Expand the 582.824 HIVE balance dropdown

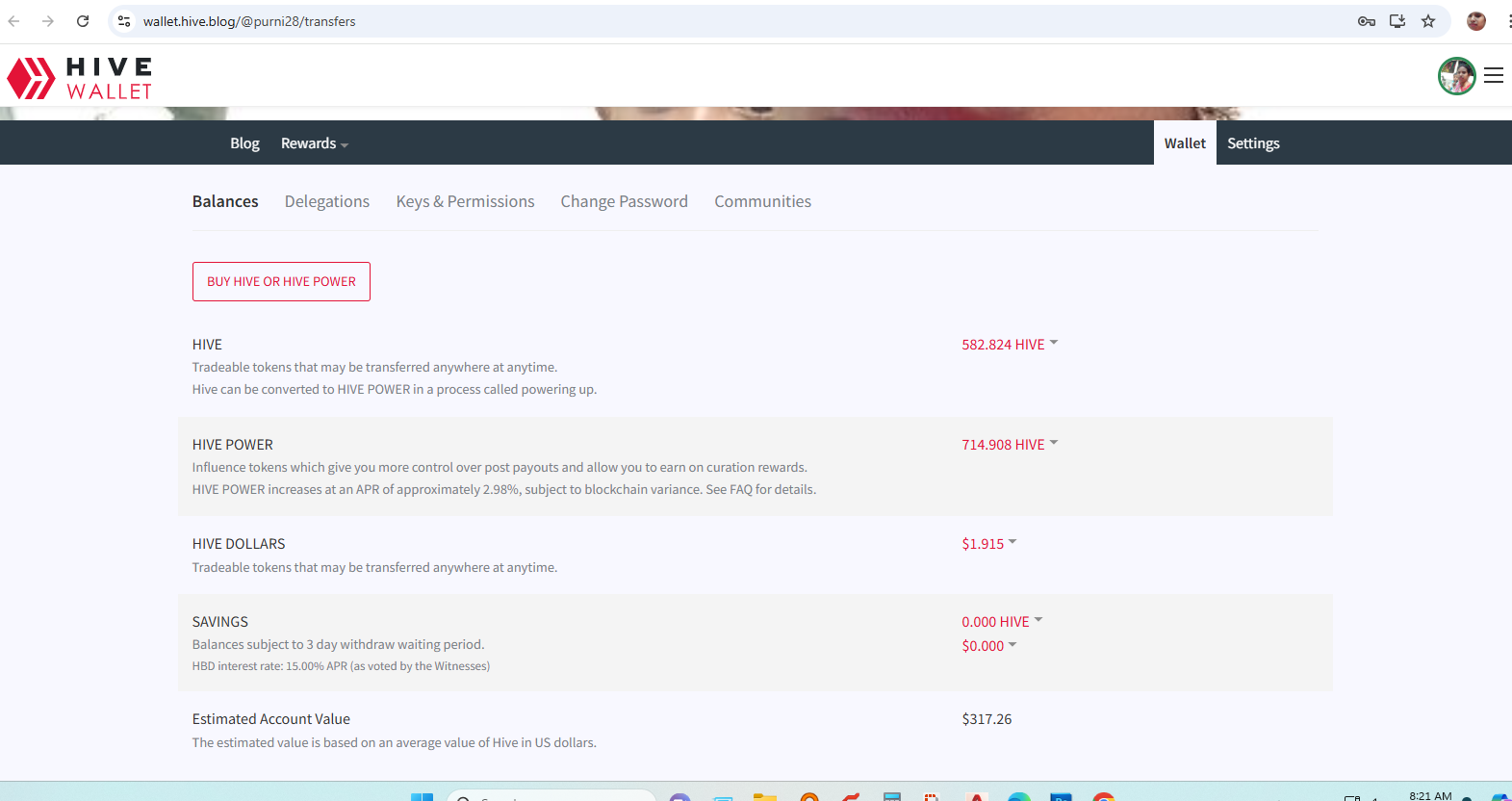[x=1010, y=345]
